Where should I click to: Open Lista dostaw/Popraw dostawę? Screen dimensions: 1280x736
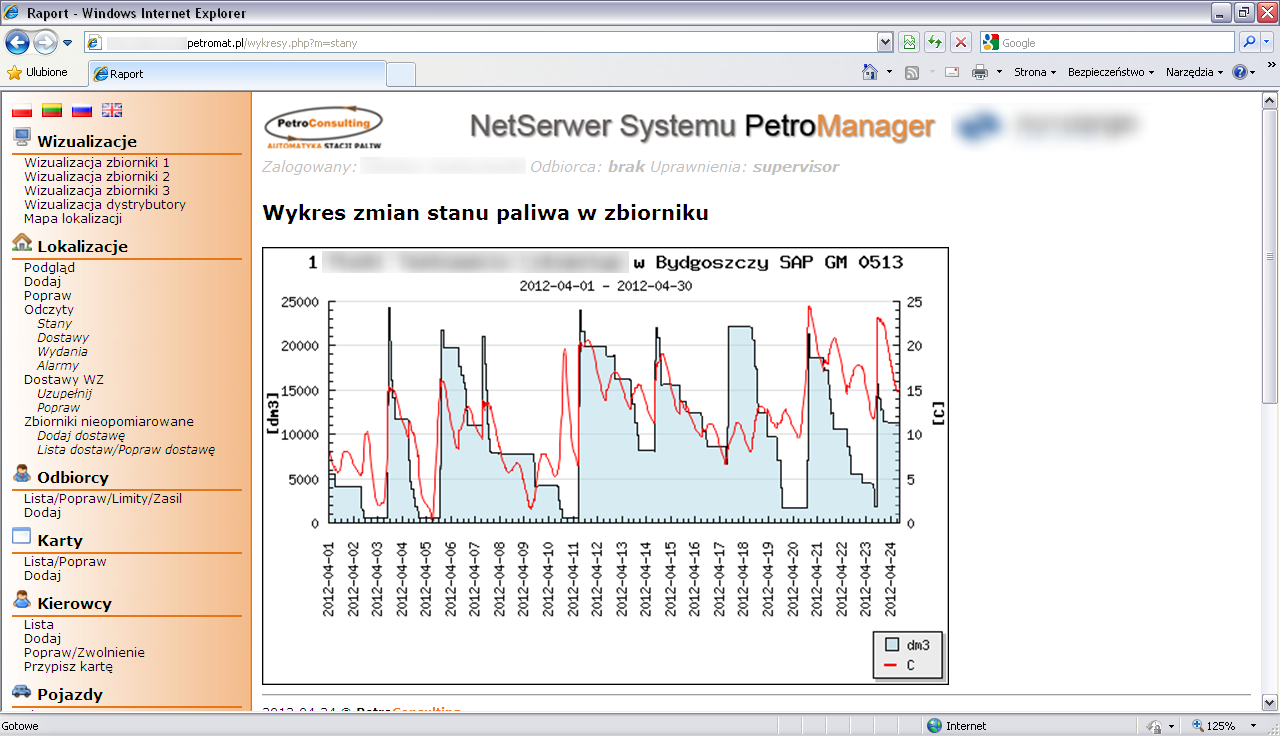126,450
